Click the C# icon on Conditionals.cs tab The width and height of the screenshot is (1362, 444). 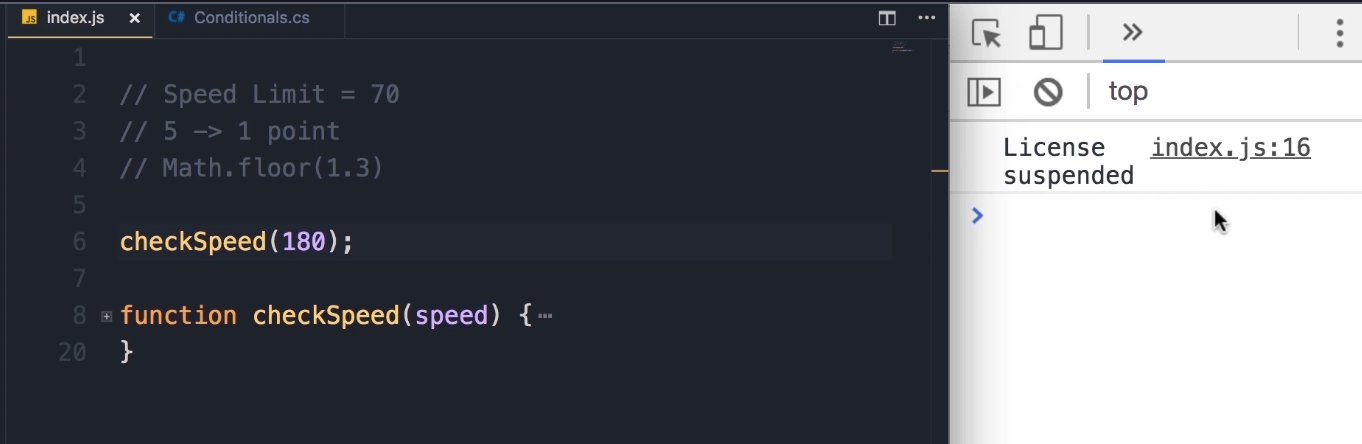177,18
